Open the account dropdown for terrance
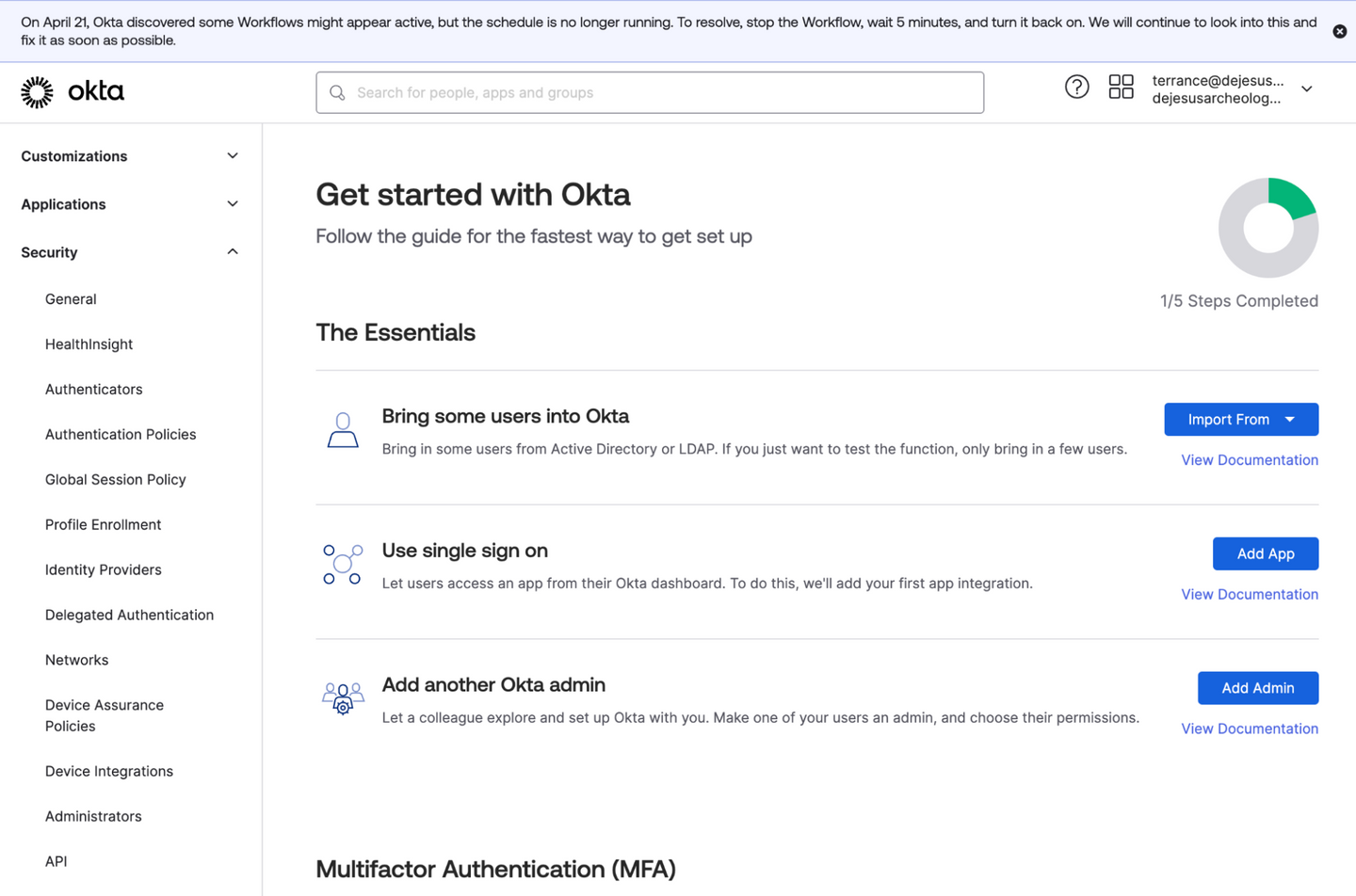1356x896 pixels. 1306,89
